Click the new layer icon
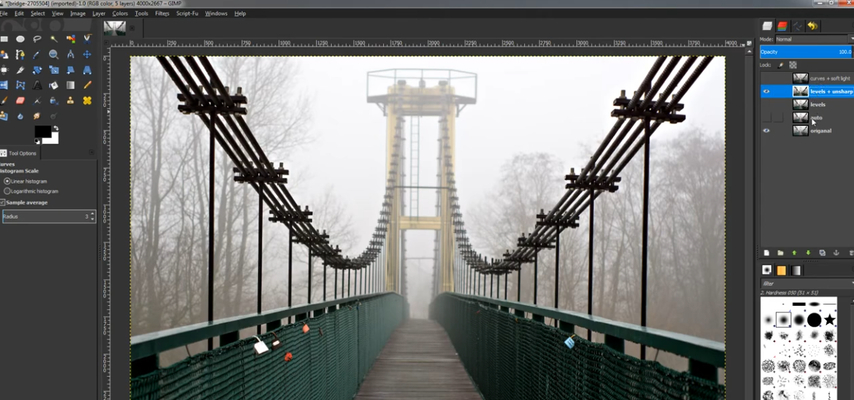The image size is (854, 400). [x=766, y=253]
